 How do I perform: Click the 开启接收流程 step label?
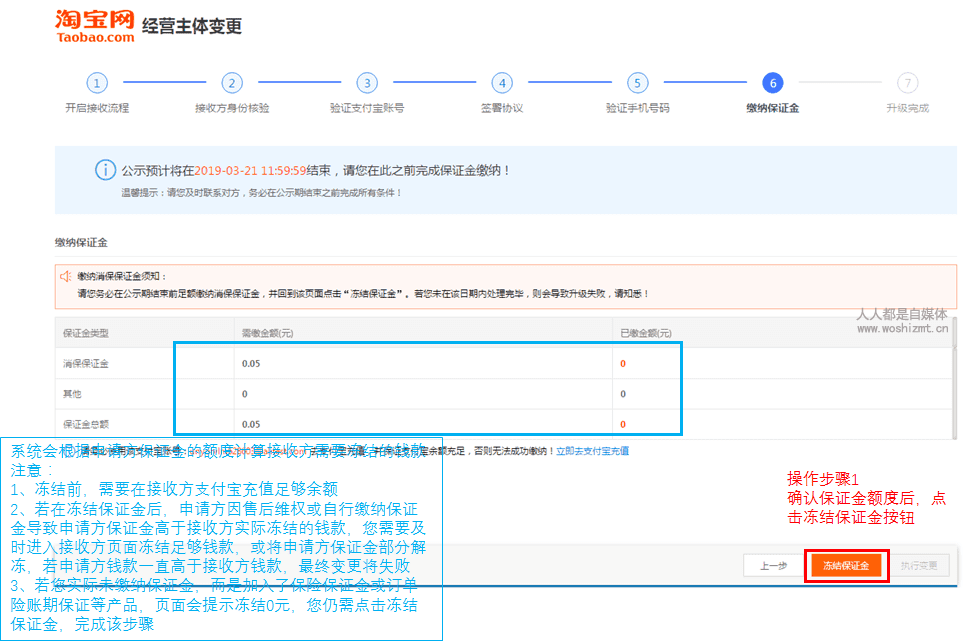click(x=97, y=108)
